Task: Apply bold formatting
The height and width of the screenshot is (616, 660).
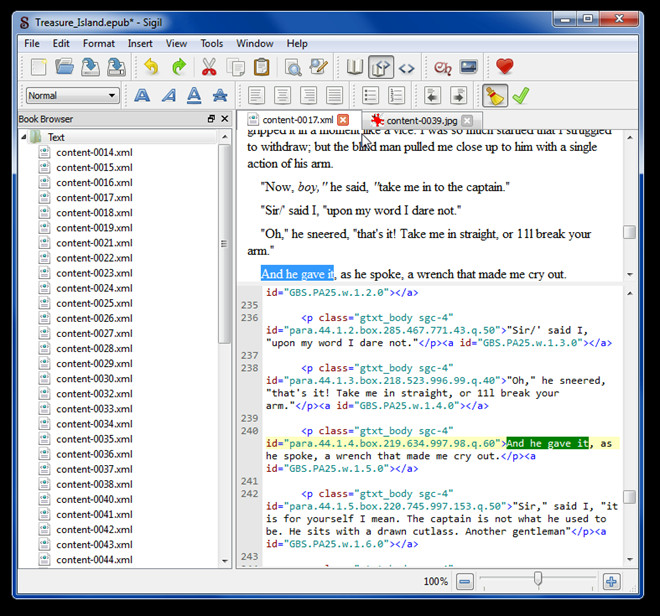Action: coord(142,96)
